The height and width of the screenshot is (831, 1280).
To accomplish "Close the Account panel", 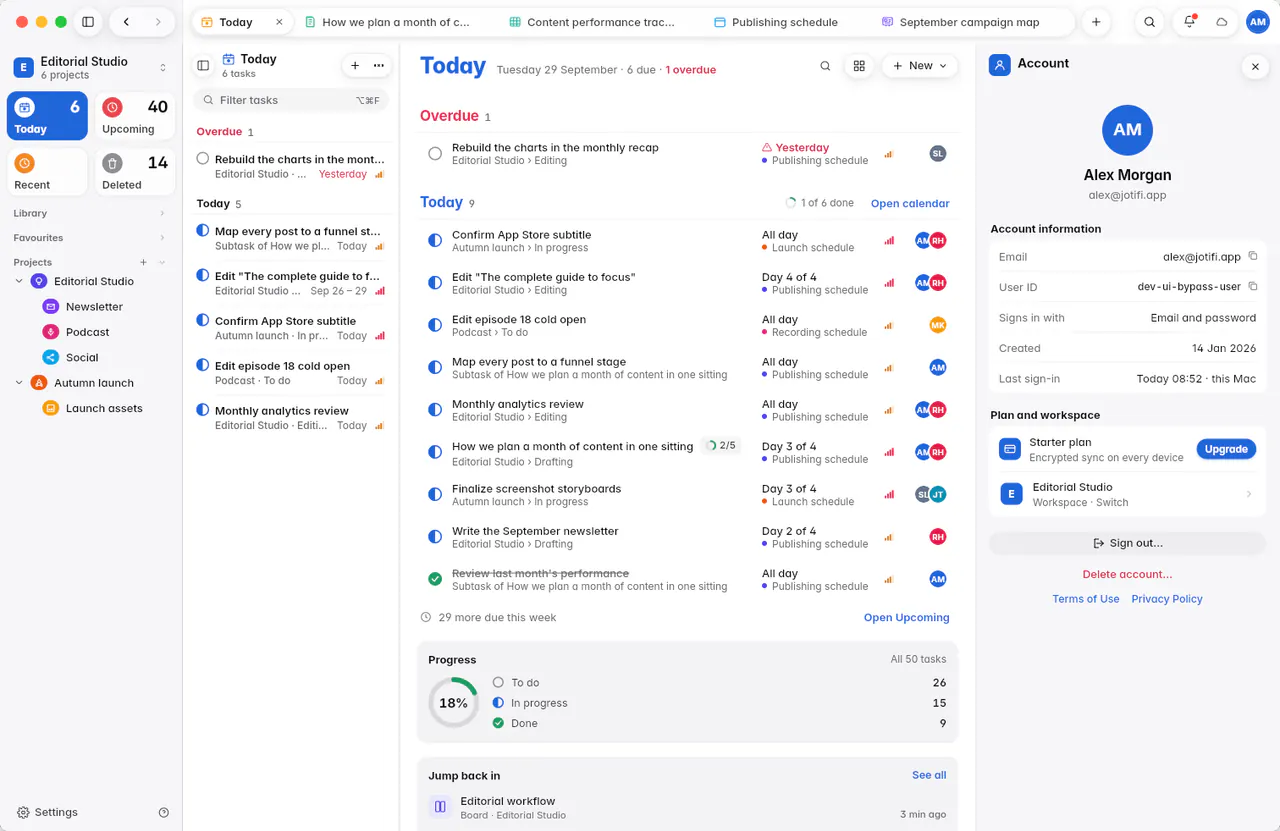I will 1255,66.
